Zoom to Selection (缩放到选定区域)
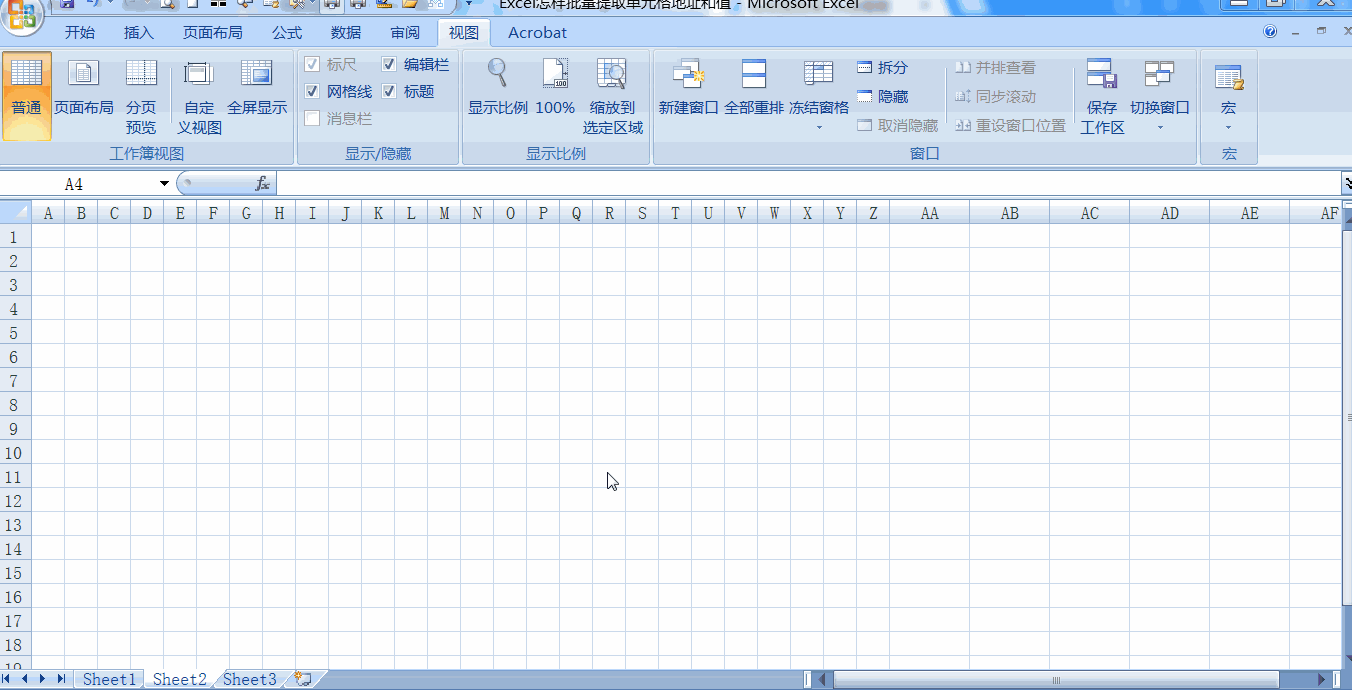Image resolution: width=1352 pixels, height=690 pixels. coord(613,96)
